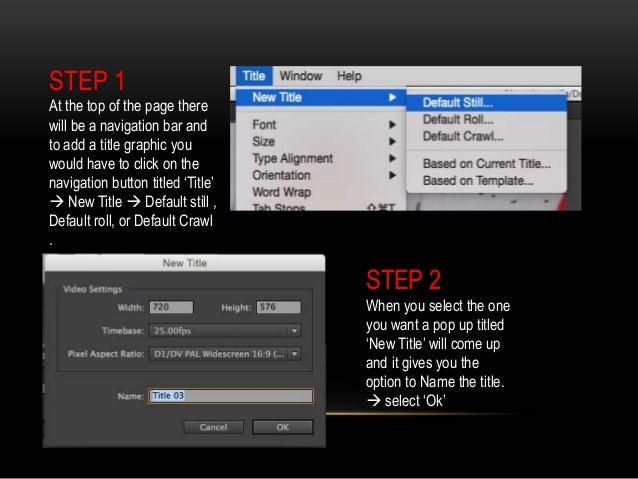Image resolution: width=638 pixels, height=479 pixels.
Task: Click the STEP 1 heading
Action: point(87,81)
